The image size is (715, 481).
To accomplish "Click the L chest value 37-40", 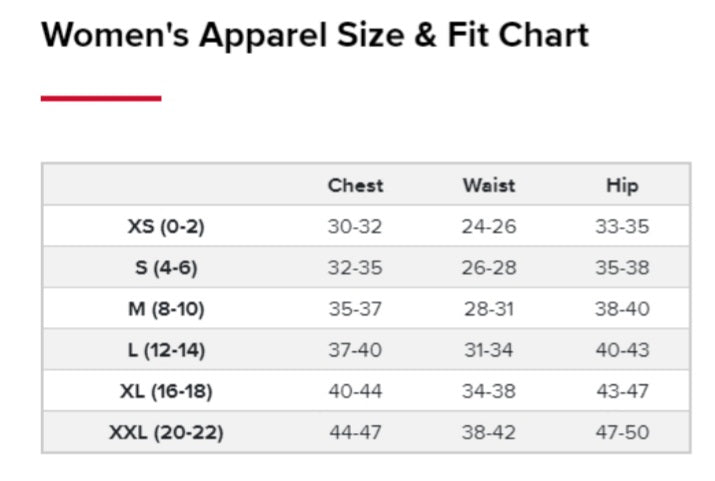I will coord(355,350).
